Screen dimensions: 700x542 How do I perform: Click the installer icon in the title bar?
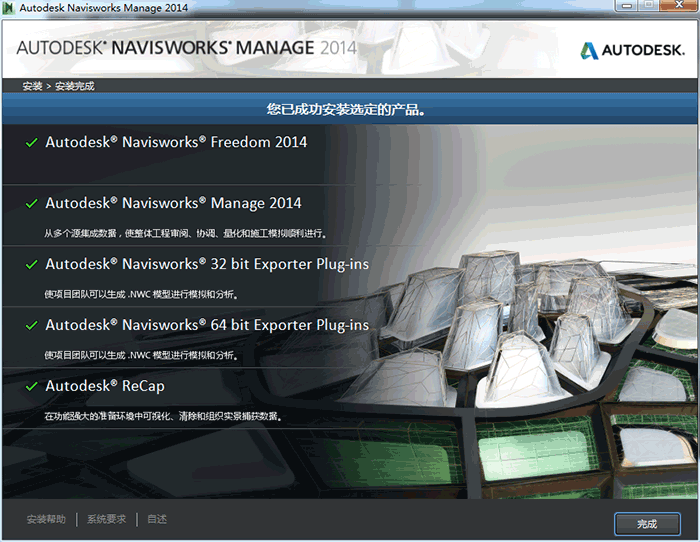[x=10, y=7]
